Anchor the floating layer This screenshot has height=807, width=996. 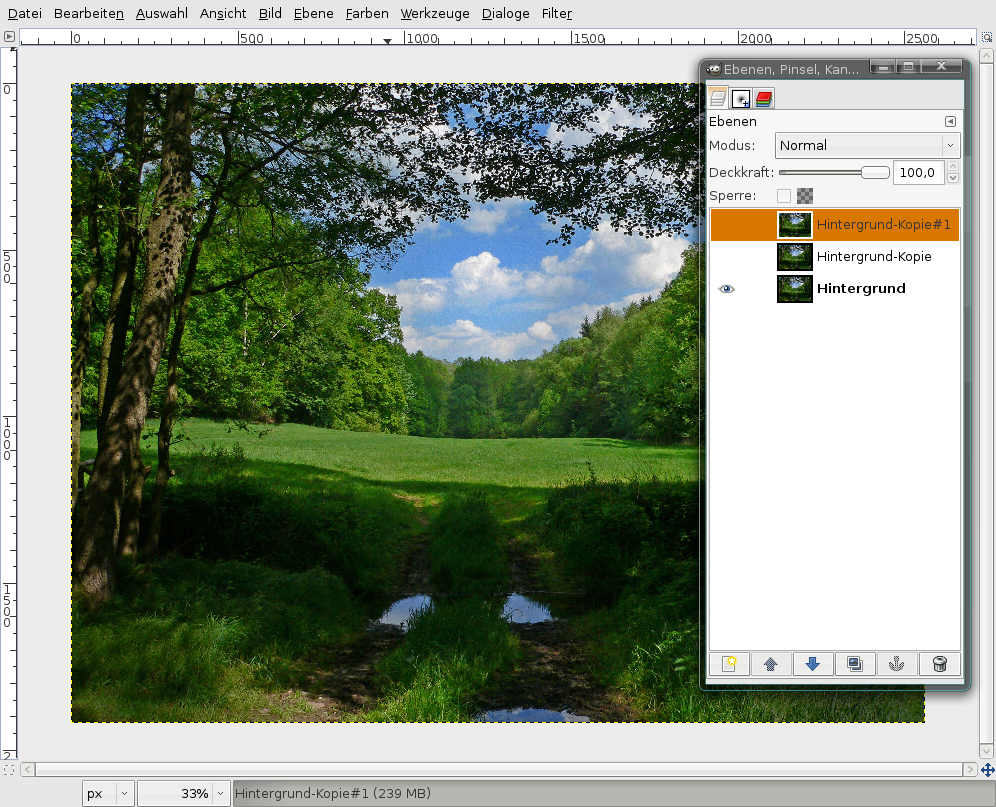896,664
